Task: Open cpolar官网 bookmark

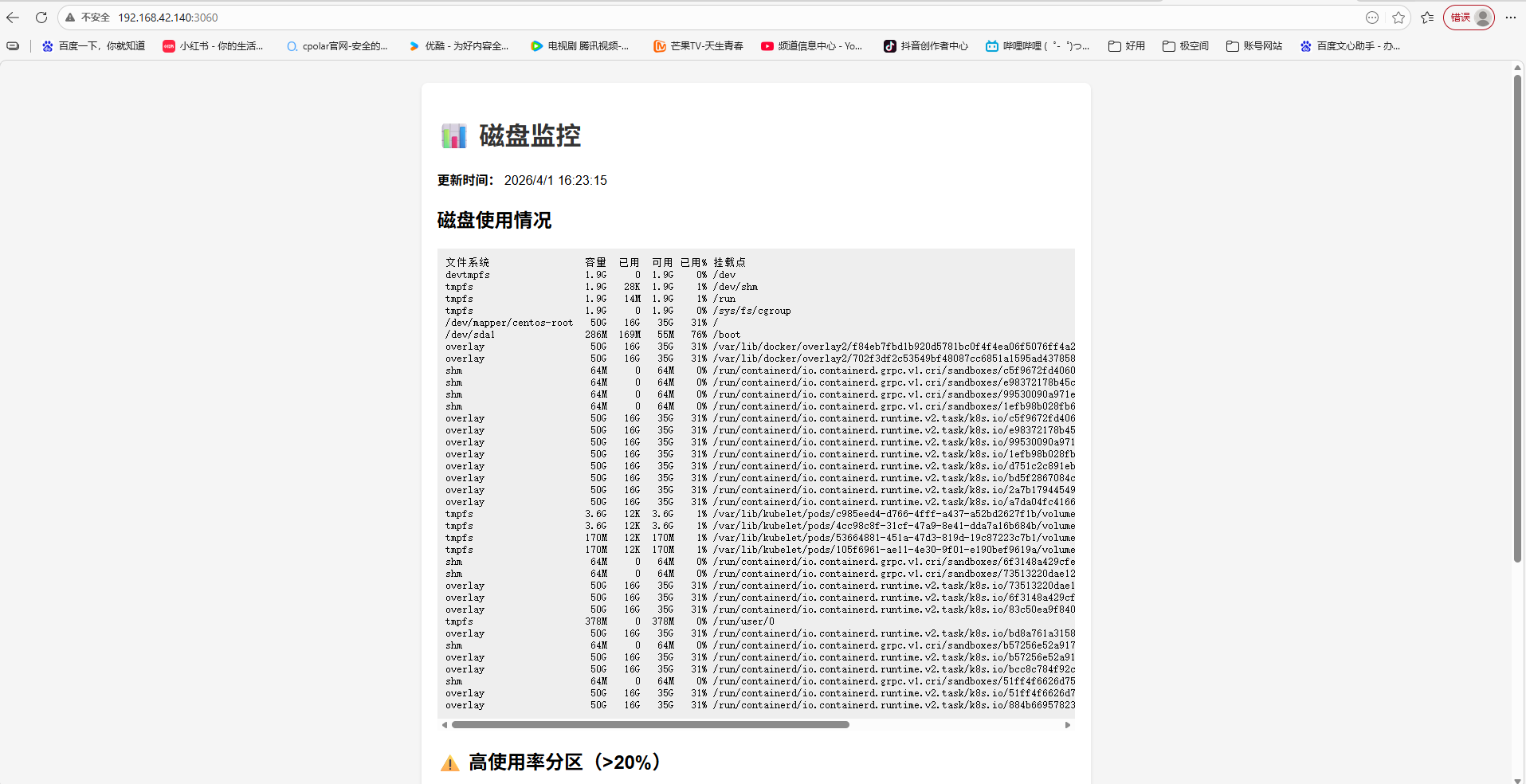Action: pos(337,46)
